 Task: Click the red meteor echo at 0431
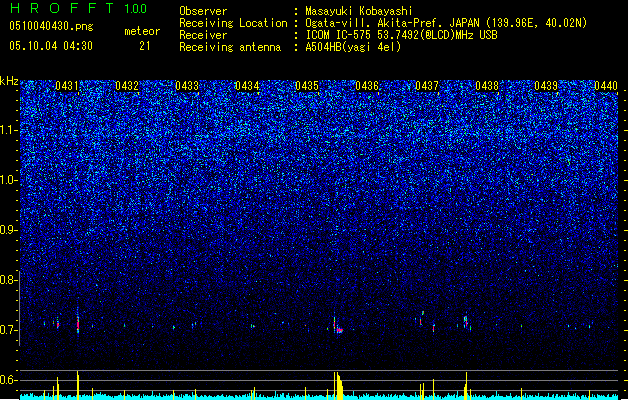[78, 323]
